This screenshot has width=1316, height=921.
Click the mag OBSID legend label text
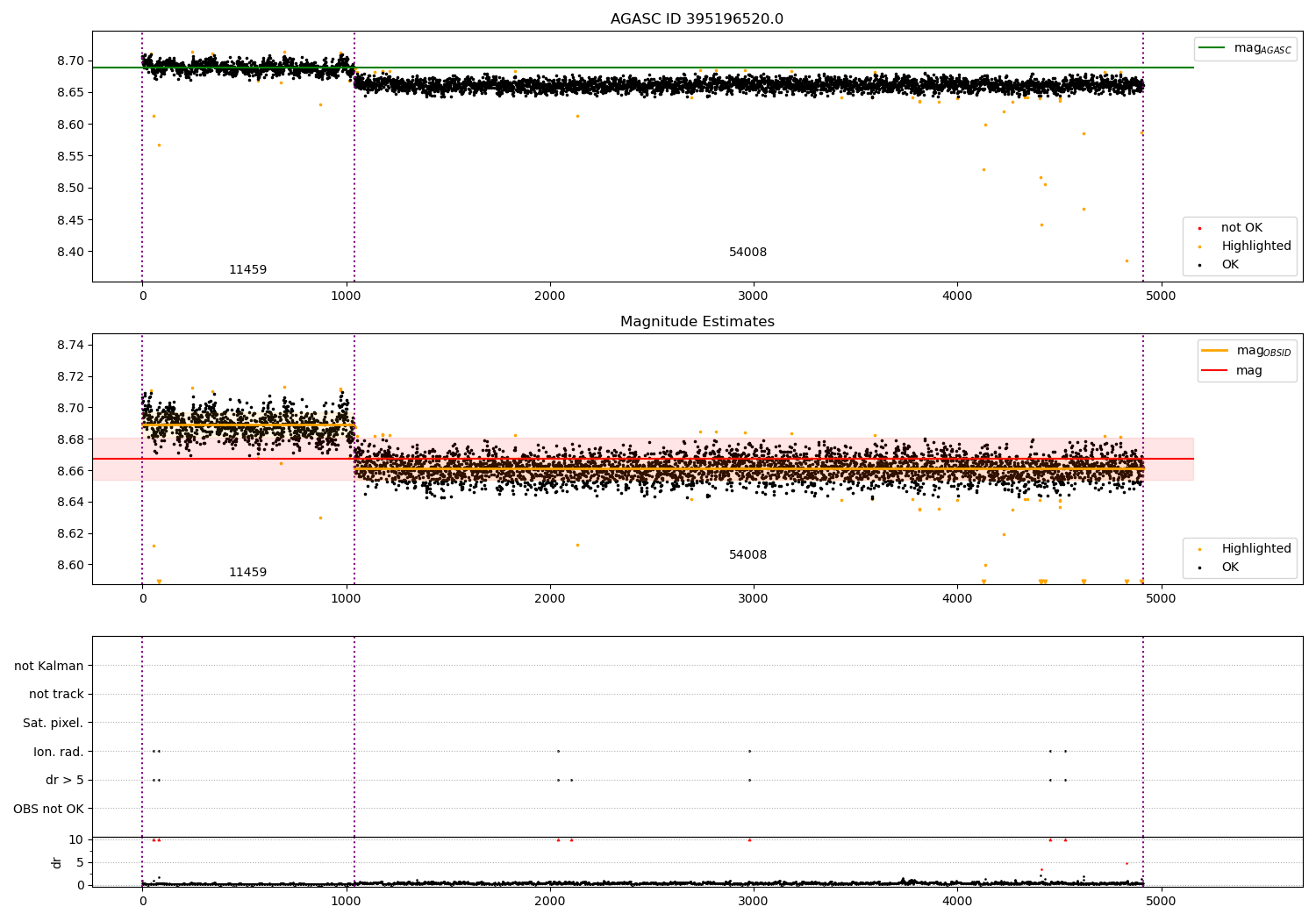pos(1263,352)
